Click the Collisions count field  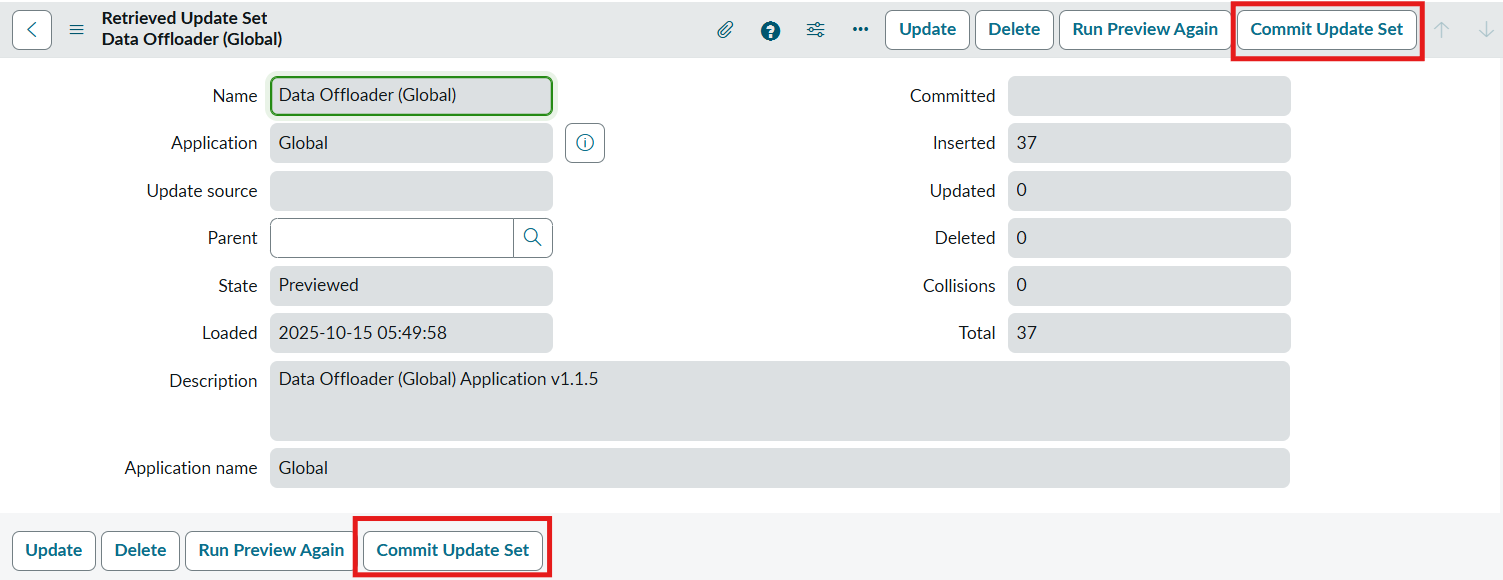click(x=1149, y=286)
